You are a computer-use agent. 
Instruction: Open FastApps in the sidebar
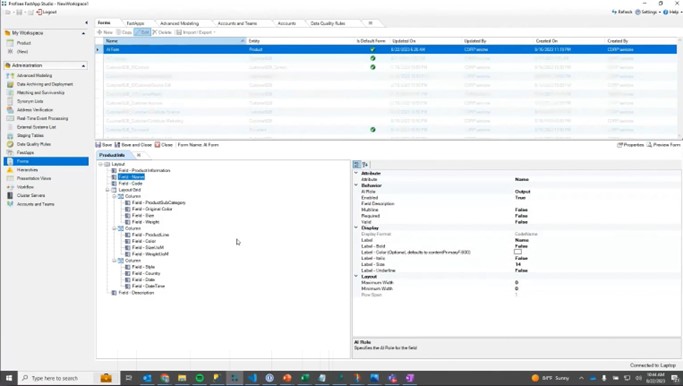pos(25,152)
